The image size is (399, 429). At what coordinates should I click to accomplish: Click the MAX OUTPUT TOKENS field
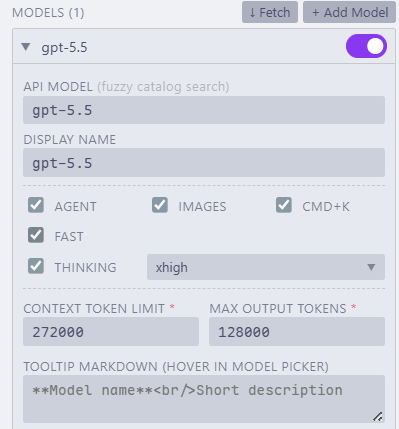[x=297, y=332]
